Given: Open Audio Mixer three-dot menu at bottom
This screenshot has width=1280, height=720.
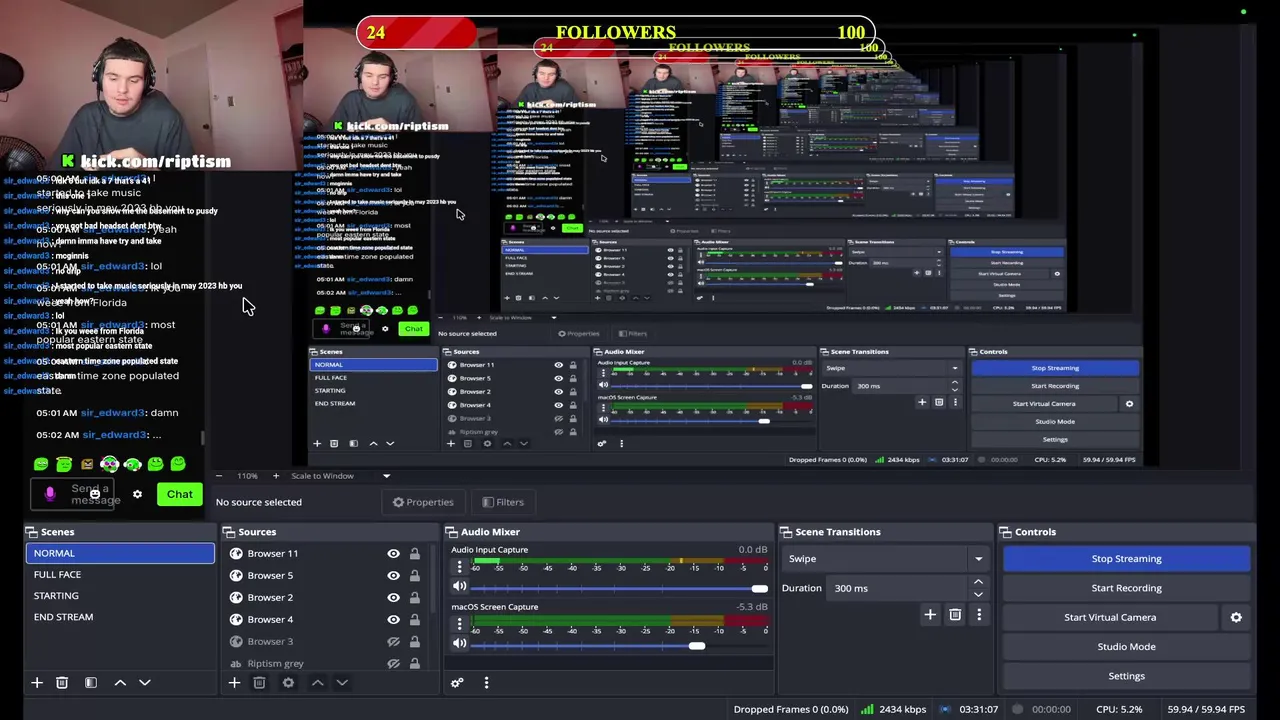Looking at the screenshot, I should click(486, 682).
